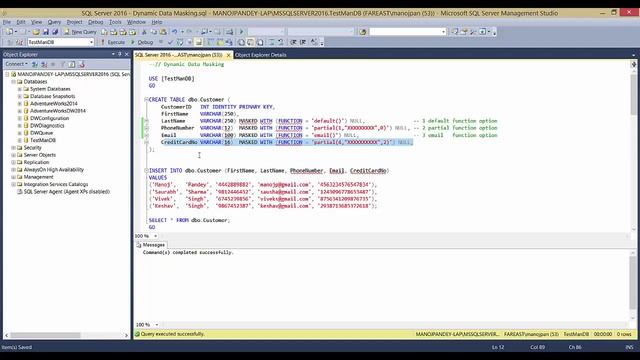The width and height of the screenshot is (640, 360).
Task: Click the Connect dropdown in Object Explorer
Action: (16, 64)
